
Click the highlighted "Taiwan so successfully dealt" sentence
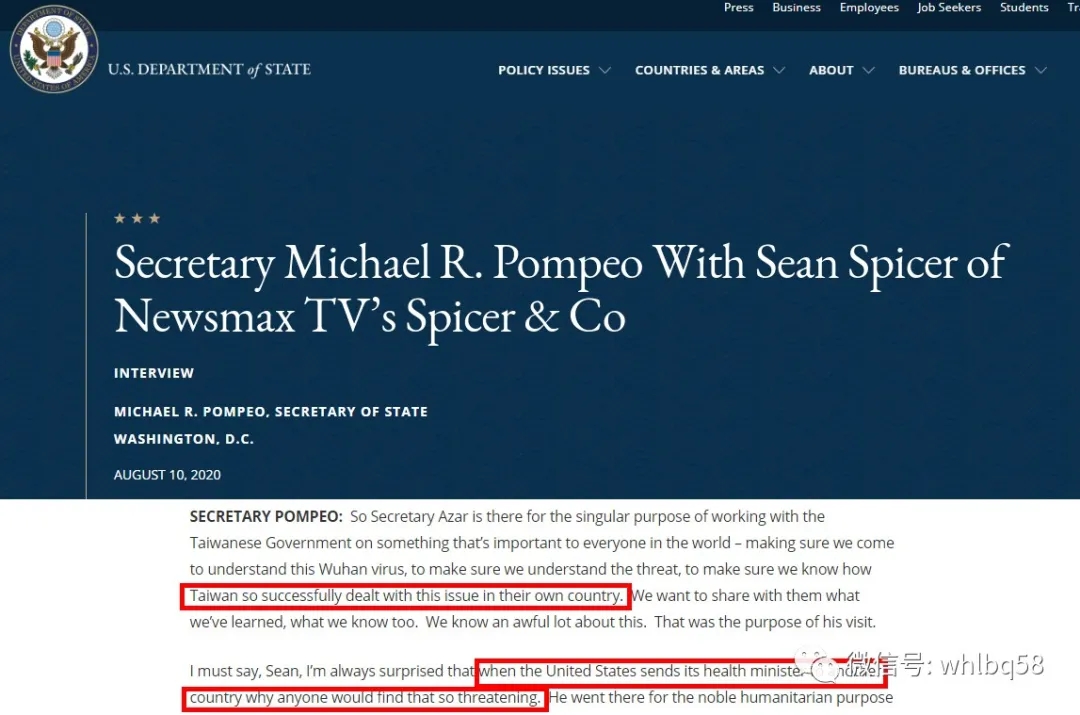[406, 597]
